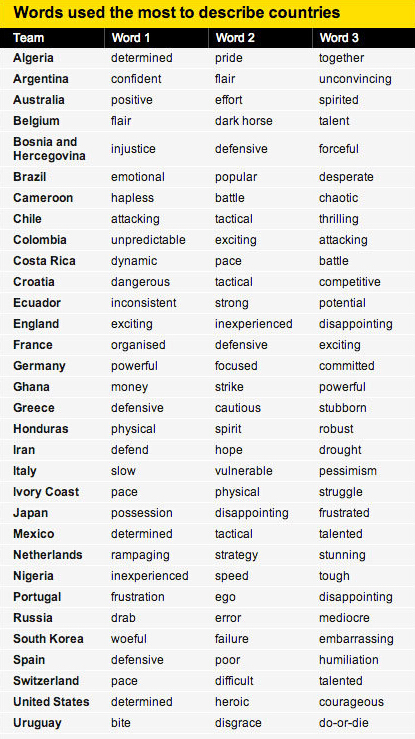Click Spain's word 'humiliation'
Viewport: 415px width, 739px height.
pos(348,660)
